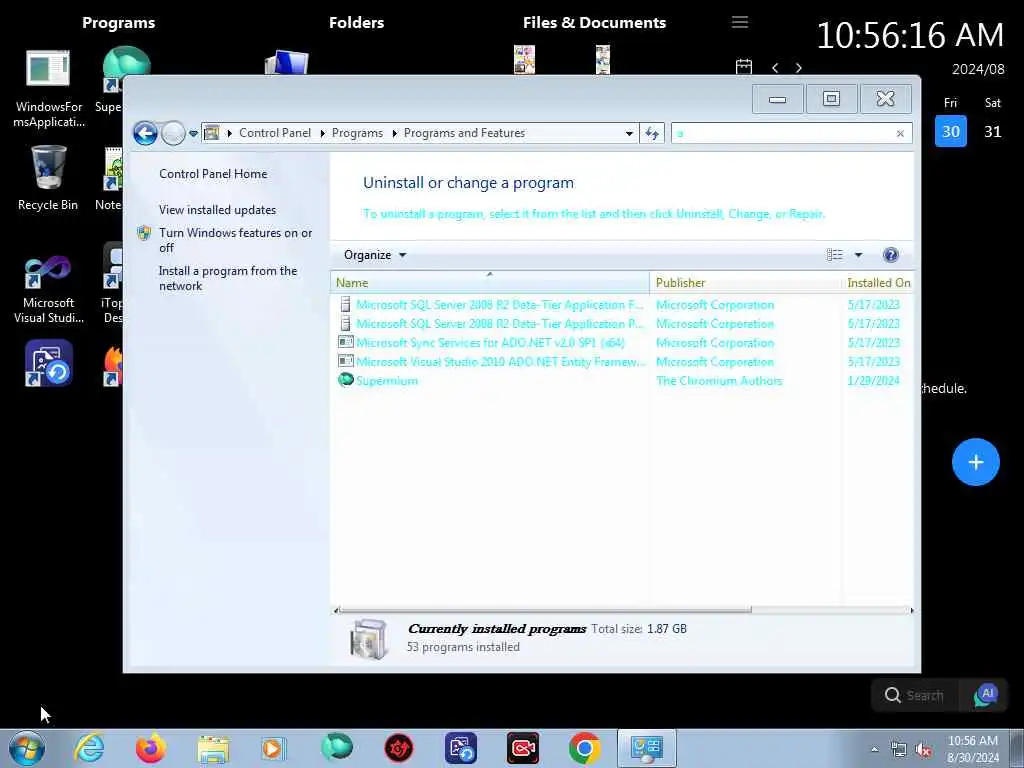Click the desktop Search box widget
The height and width of the screenshot is (768, 1024).
coord(916,696)
